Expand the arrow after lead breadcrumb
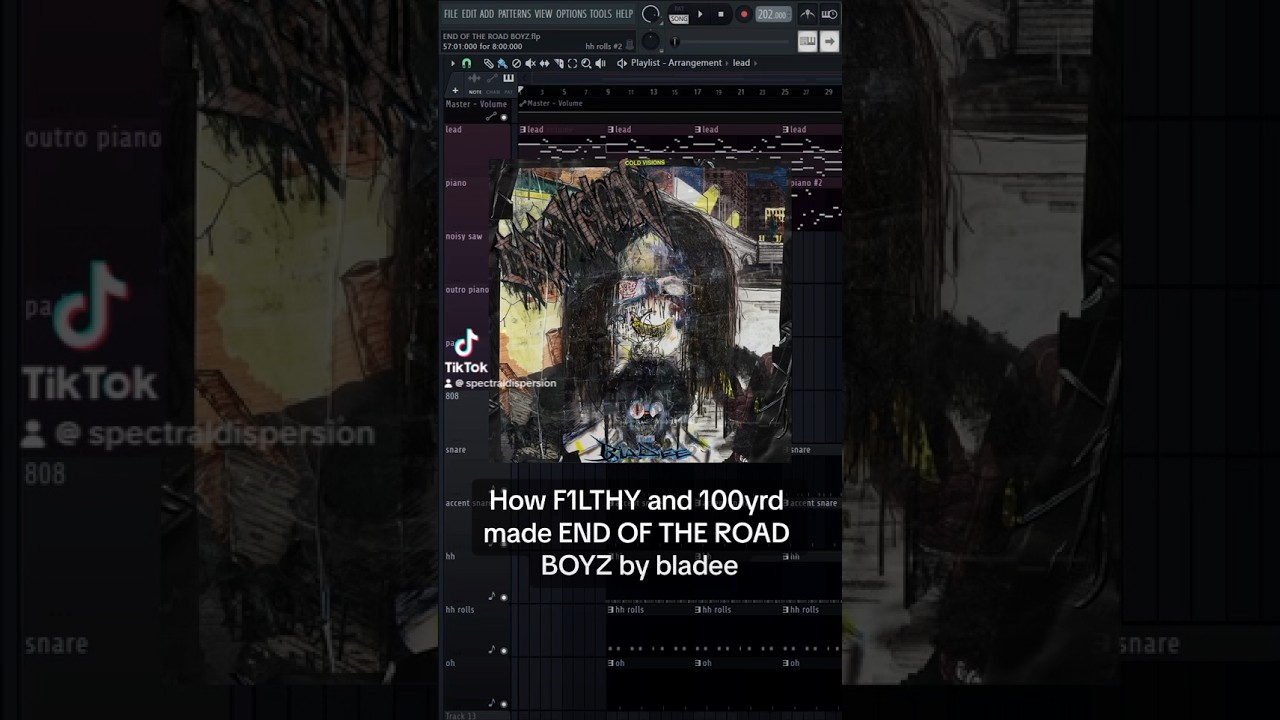 pyautogui.click(x=756, y=63)
